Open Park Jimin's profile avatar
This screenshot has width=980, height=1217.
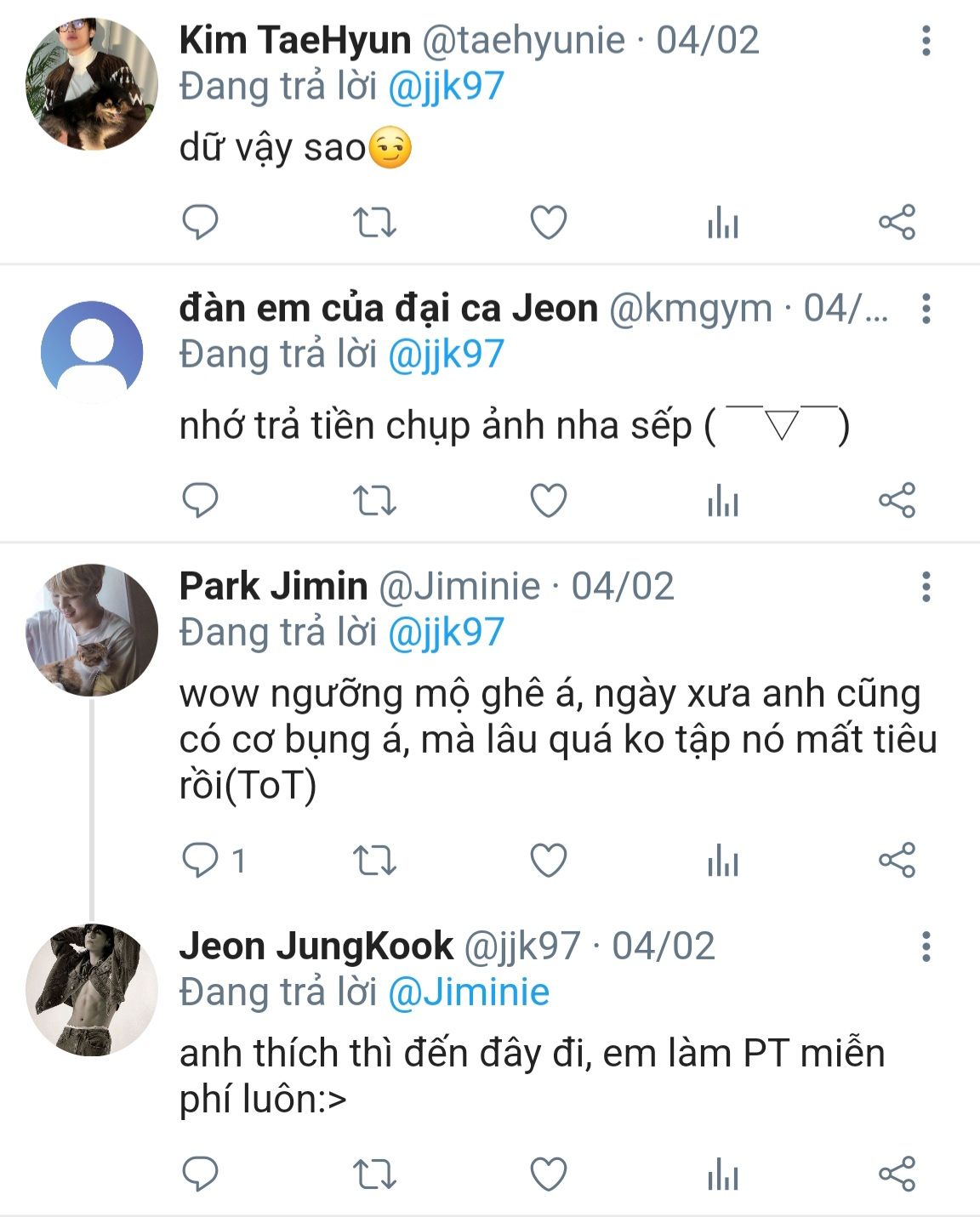pos(92,630)
